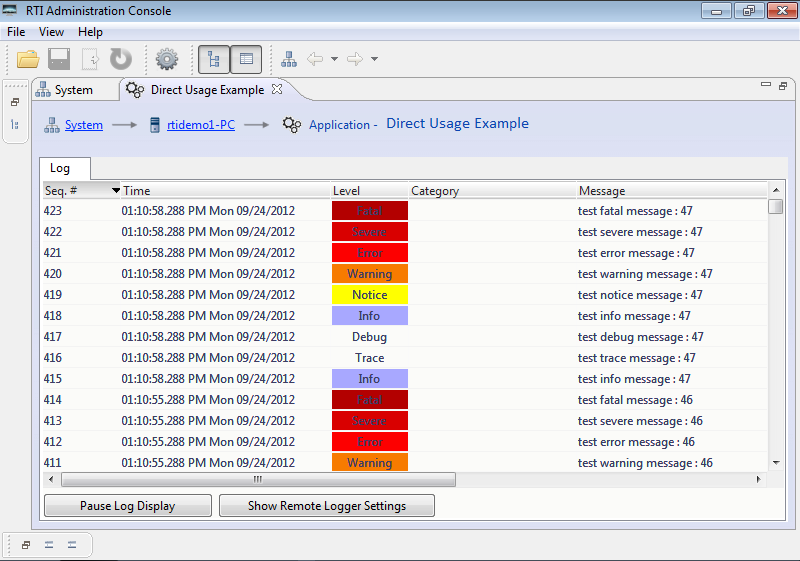The height and width of the screenshot is (561, 800).
Task: Maximize the editor area view icon
Action: pos(783,86)
